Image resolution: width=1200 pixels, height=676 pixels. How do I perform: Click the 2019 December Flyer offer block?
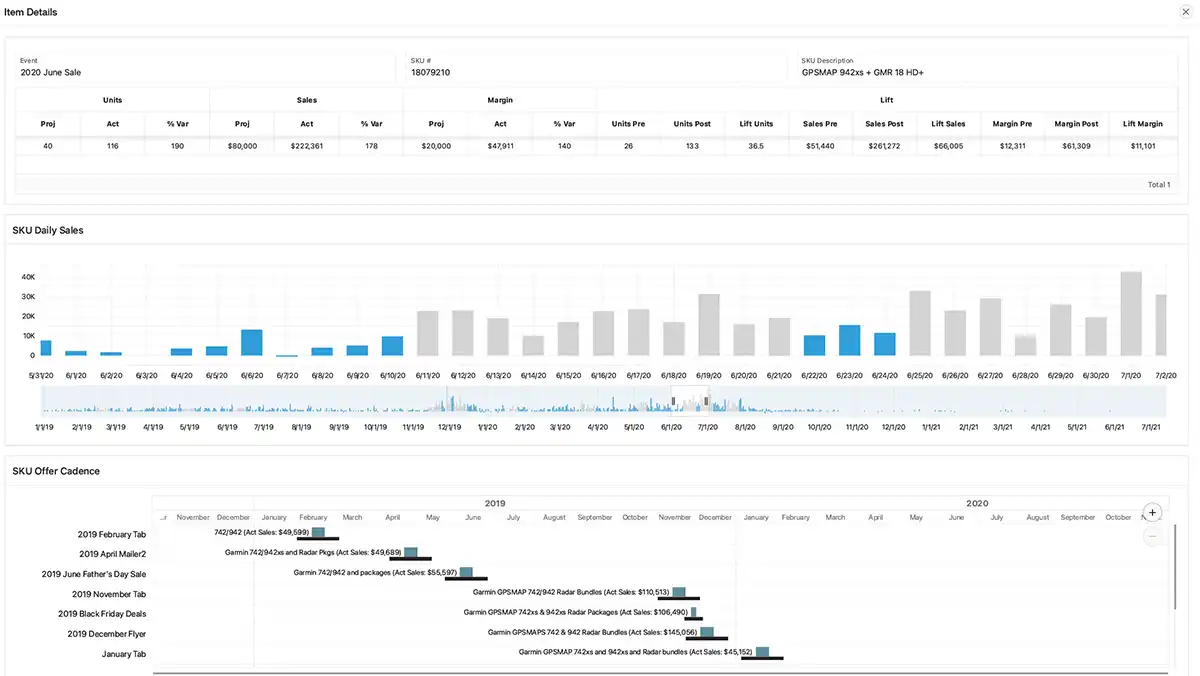pos(707,633)
